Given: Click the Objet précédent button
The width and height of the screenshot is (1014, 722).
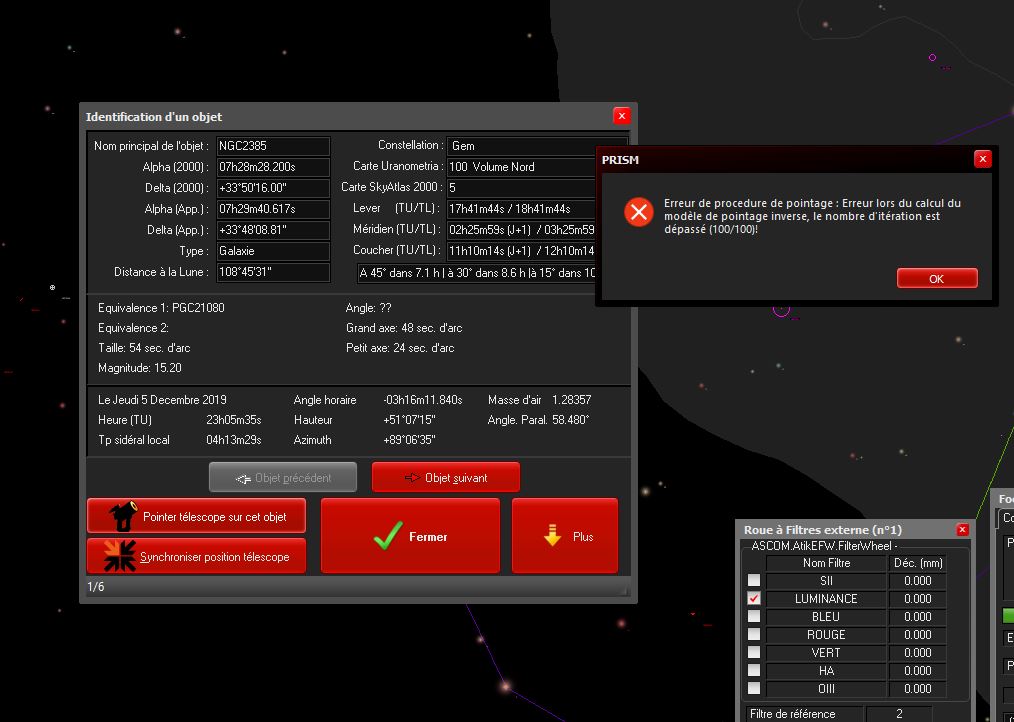Looking at the screenshot, I should pos(283,478).
